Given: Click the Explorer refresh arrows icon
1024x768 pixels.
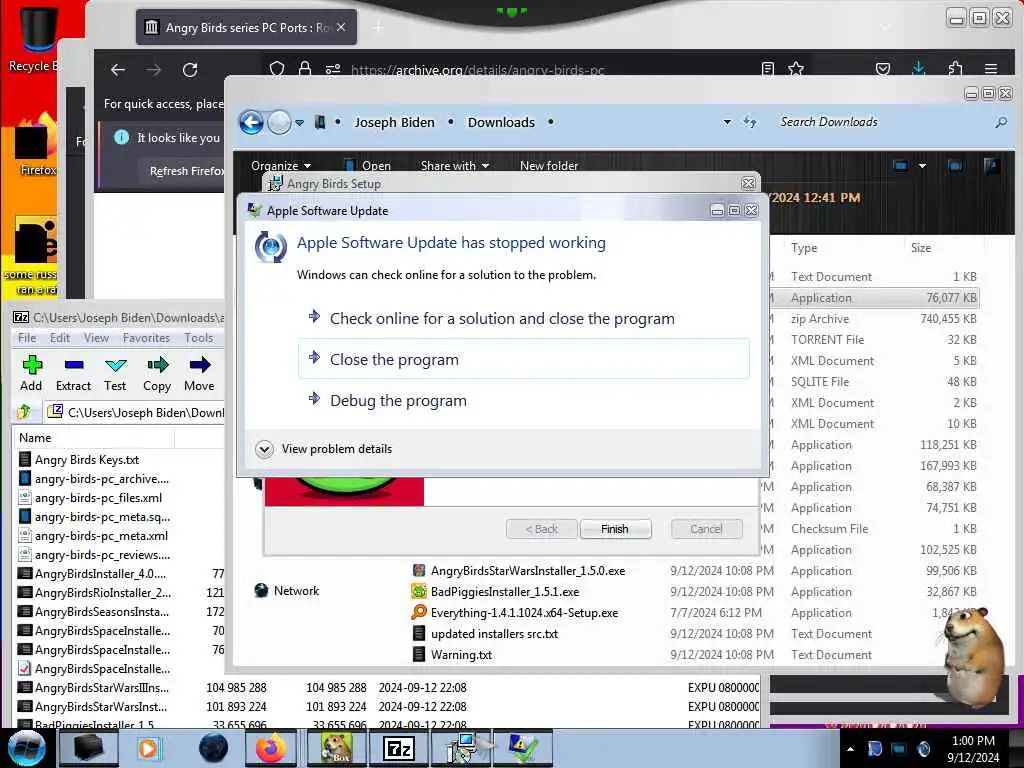Looking at the screenshot, I should point(750,122).
